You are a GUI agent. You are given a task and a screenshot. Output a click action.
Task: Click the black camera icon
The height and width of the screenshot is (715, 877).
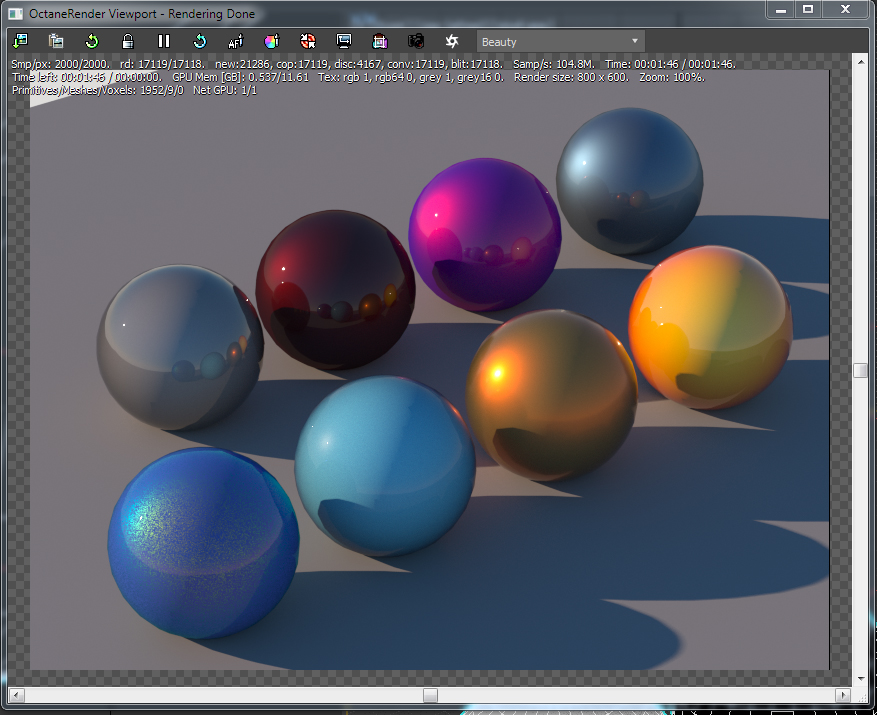[416, 41]
